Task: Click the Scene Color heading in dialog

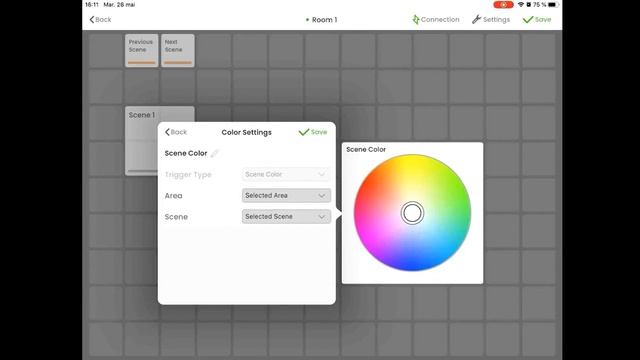Action: point(186,153)
